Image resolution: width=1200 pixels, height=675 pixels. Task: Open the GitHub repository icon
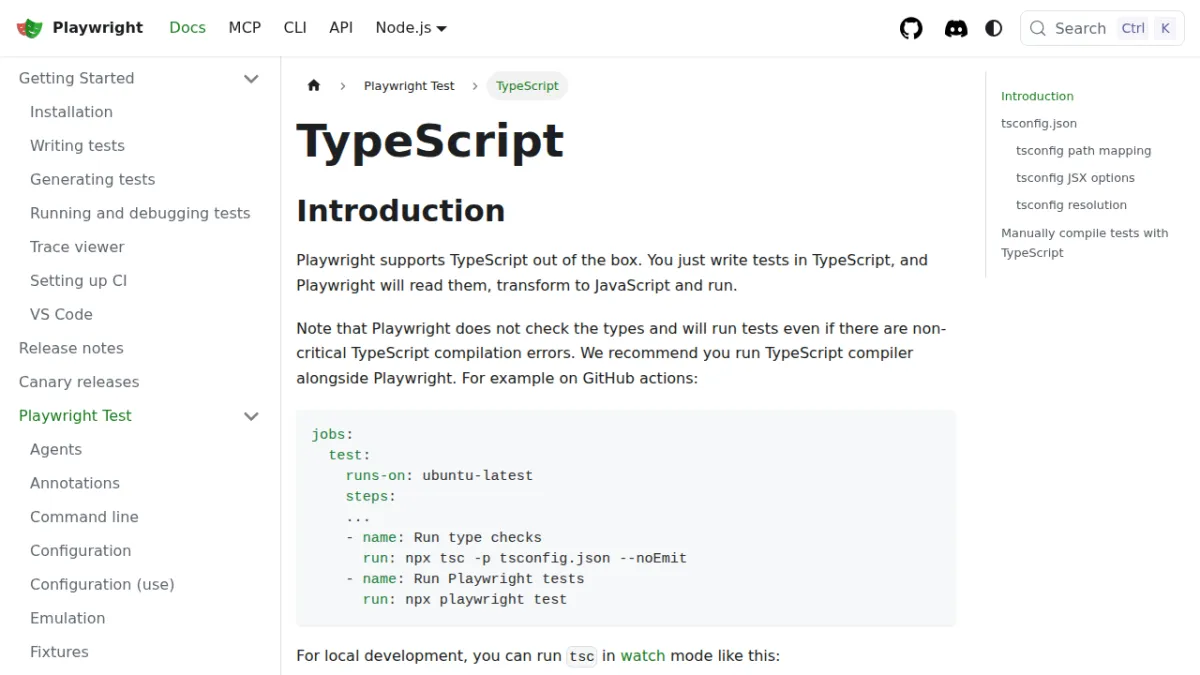[x=911, y=28]
